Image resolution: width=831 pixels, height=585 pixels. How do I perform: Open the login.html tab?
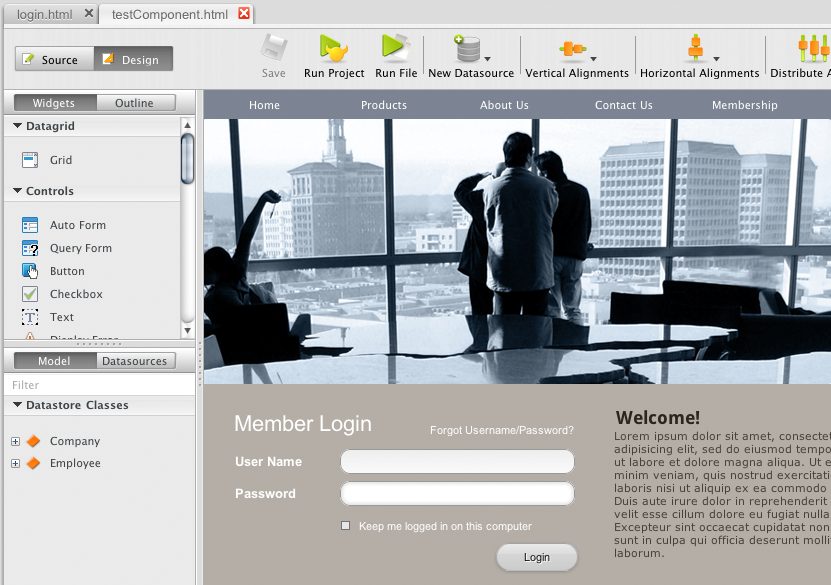(x=44, y=14)
